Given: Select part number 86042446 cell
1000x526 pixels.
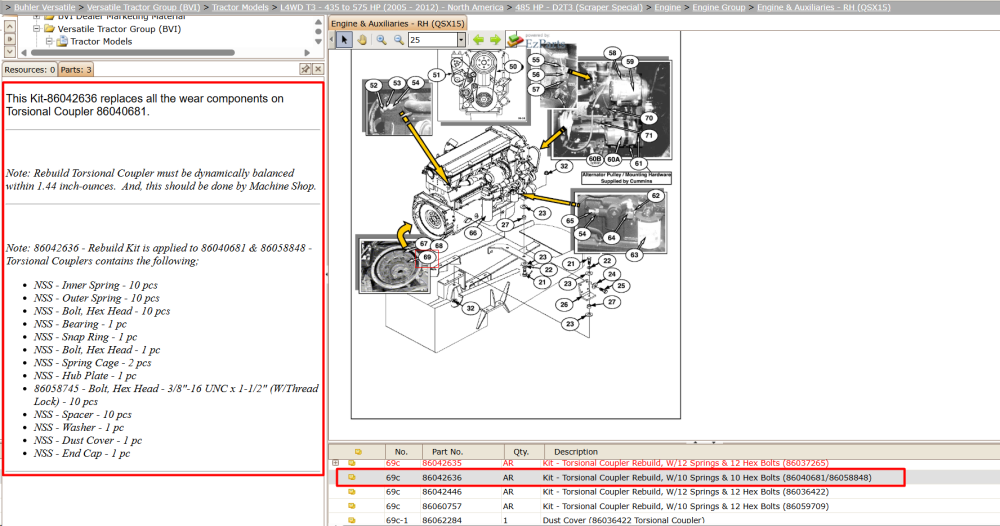Looking at the screenshot, I should [442, 492].
